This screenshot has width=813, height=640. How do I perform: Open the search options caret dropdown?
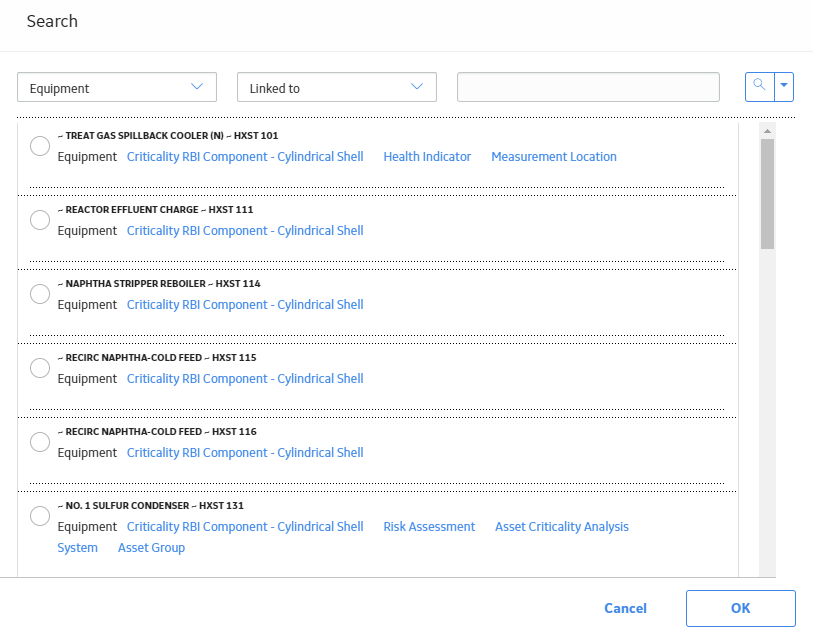[784, 87]
